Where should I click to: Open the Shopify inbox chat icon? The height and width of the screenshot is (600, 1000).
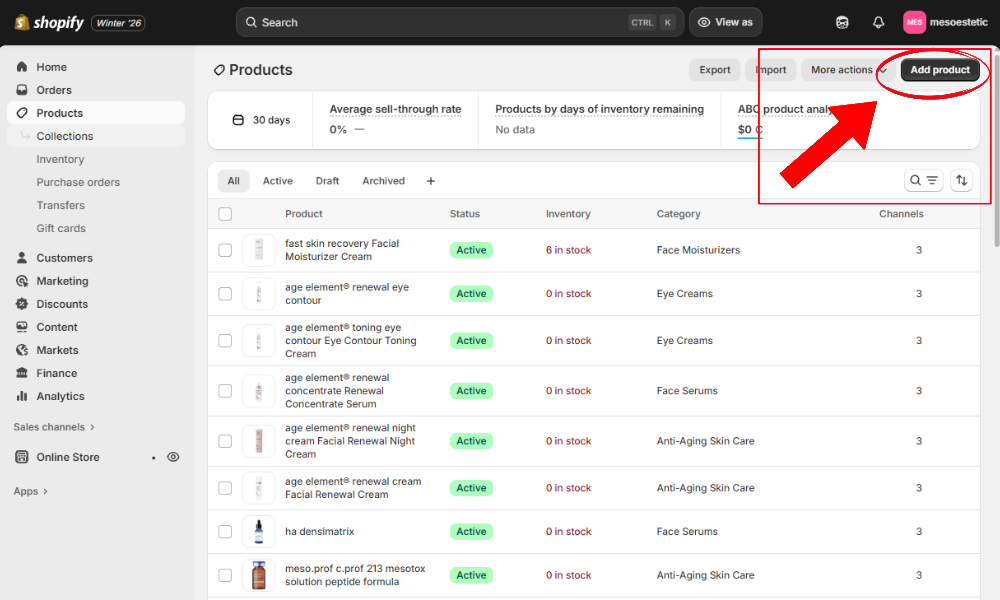842,22
